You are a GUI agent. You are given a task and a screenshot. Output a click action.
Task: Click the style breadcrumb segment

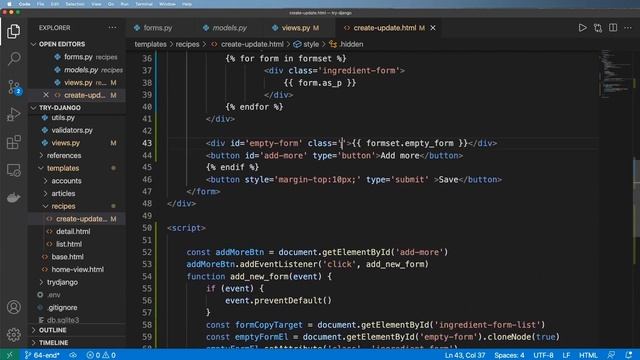pyautogui.click(x=306, y=44)
